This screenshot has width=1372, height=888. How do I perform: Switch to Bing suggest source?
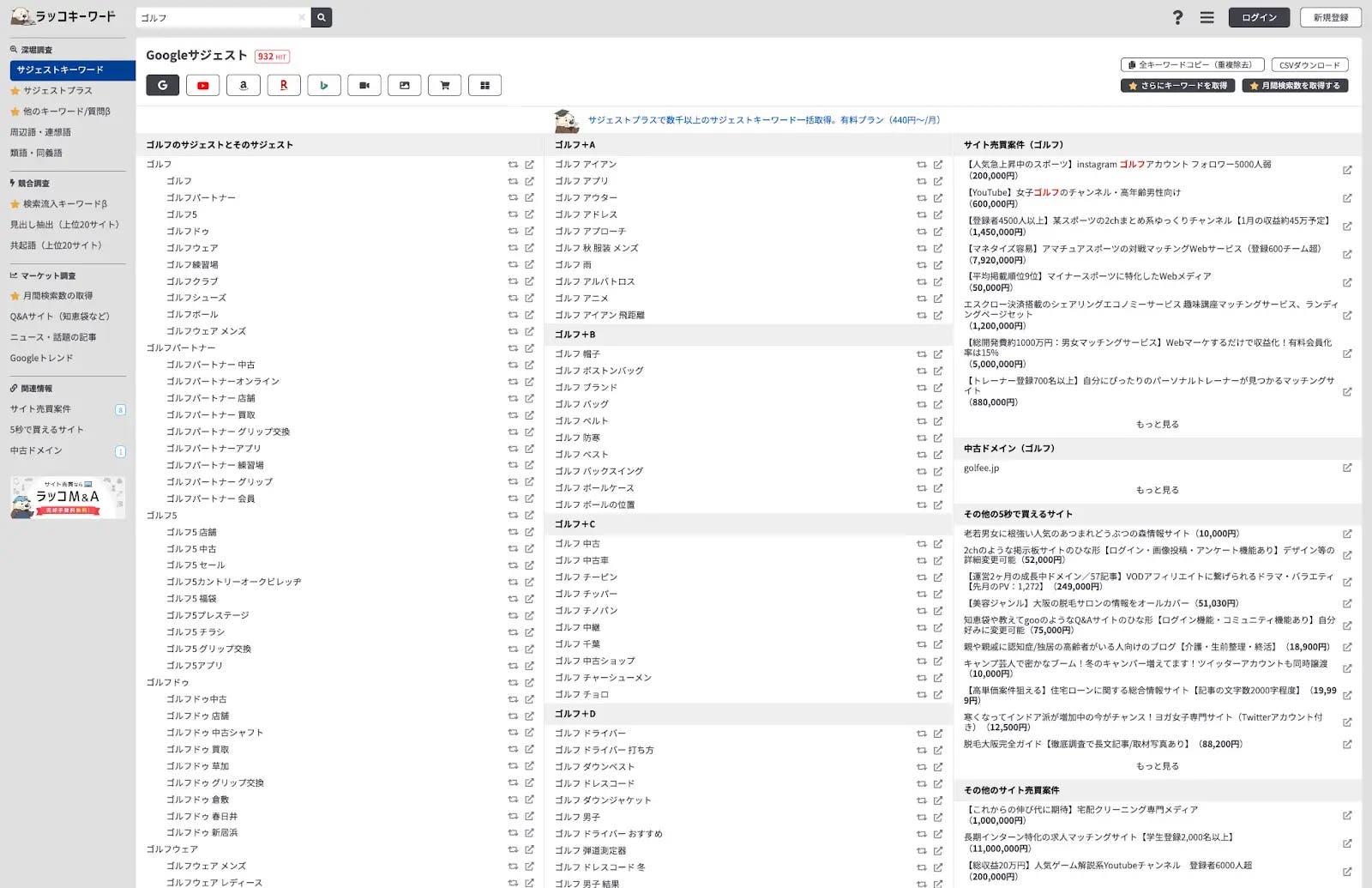(323, 85)
